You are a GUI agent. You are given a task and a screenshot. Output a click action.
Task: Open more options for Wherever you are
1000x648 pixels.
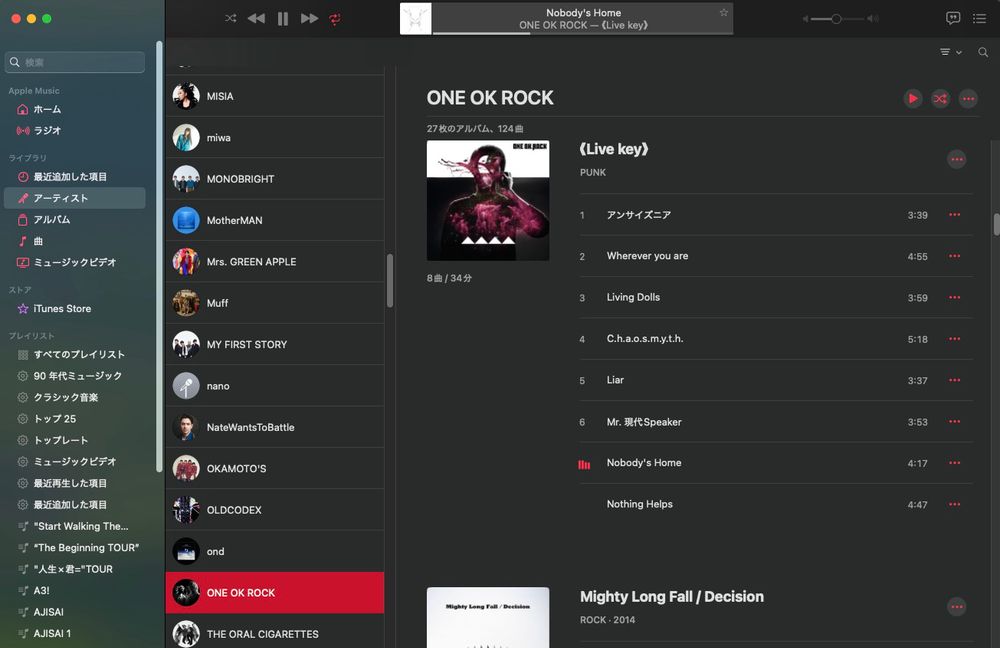(x=954, y=256)
